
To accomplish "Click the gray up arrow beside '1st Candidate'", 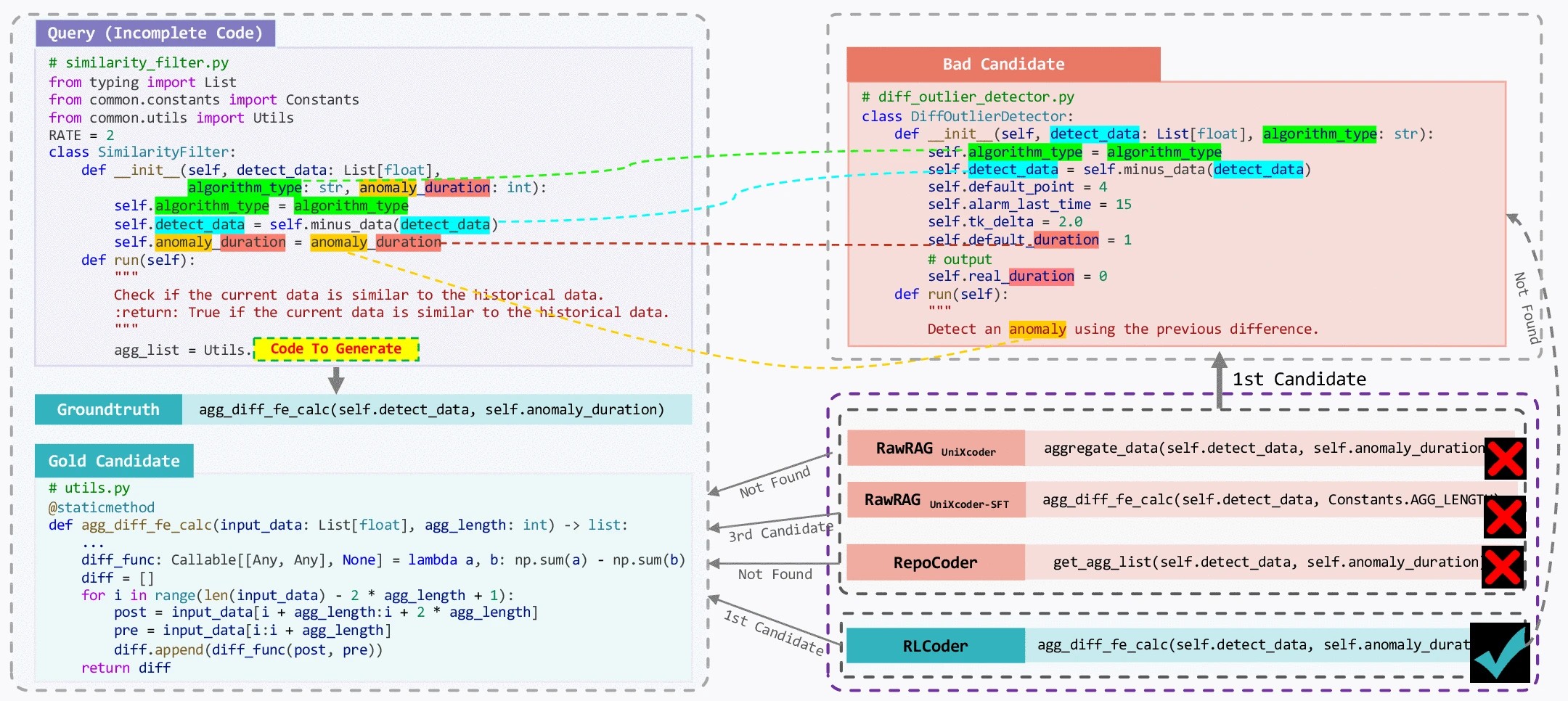I will (x=1220, y=380).
